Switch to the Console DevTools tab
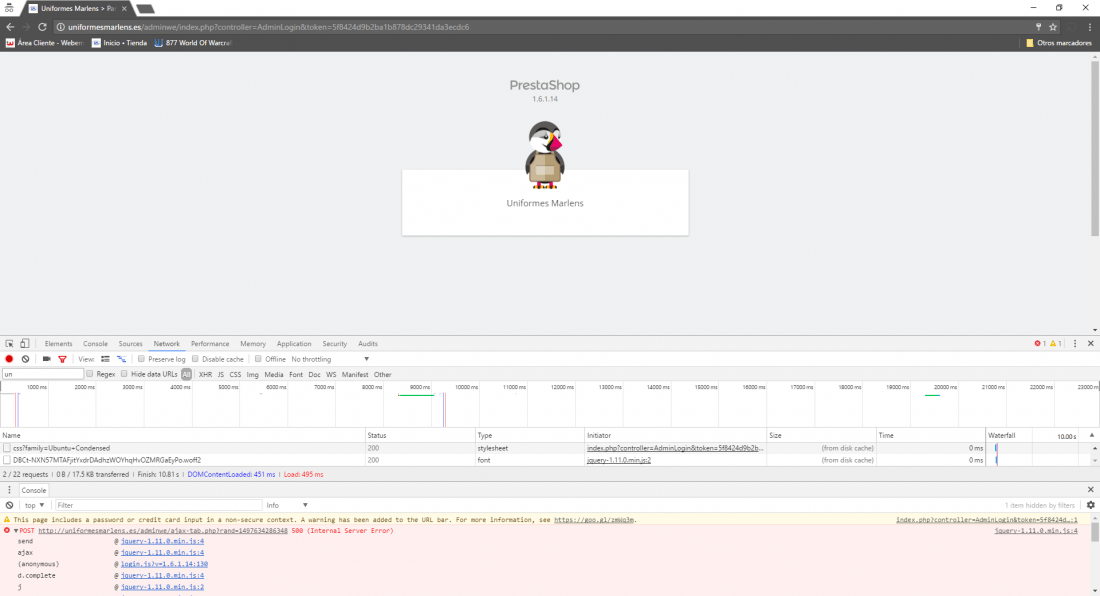Viewport: 1100px width, 596px height. pyautogui.click(x=95, y=344)
